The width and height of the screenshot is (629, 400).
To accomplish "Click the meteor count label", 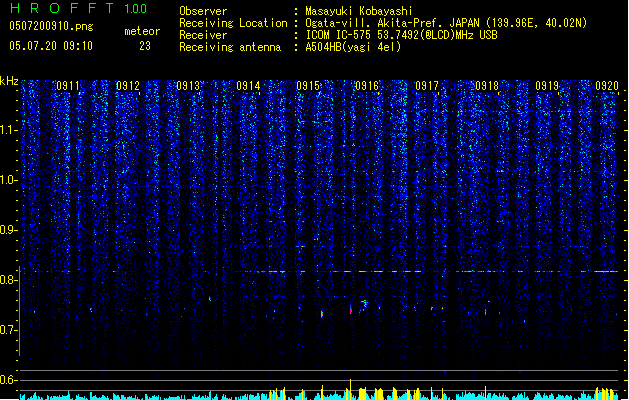I will [142, 31].
